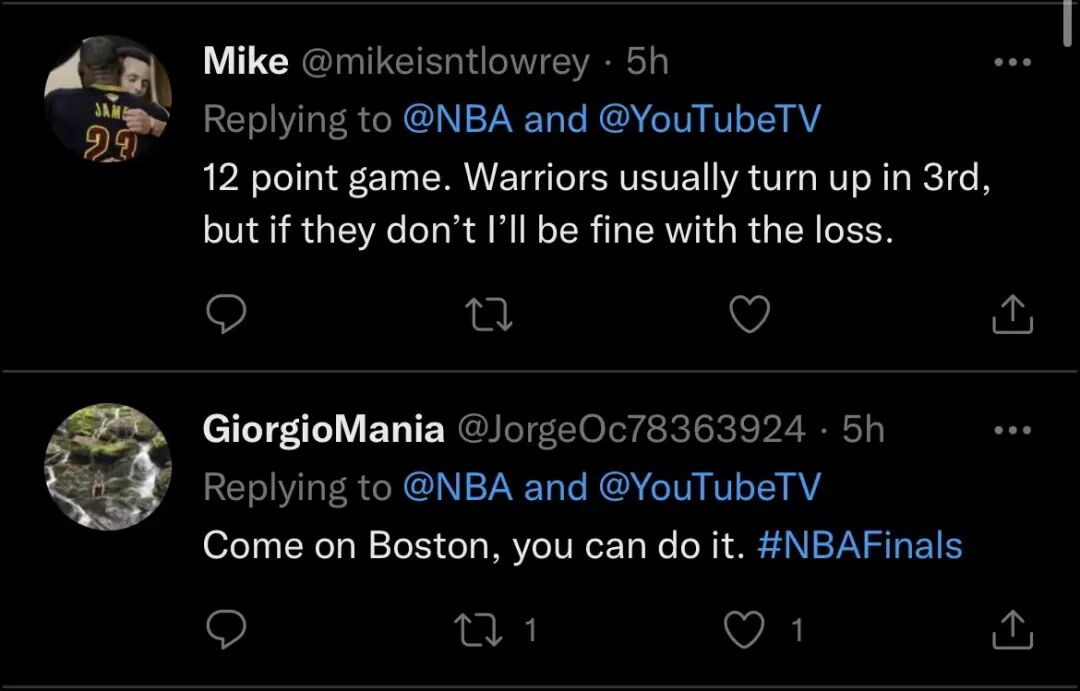Open the @mikeisntlowrey handle
Screen dimensions: 1080x691
444,62
